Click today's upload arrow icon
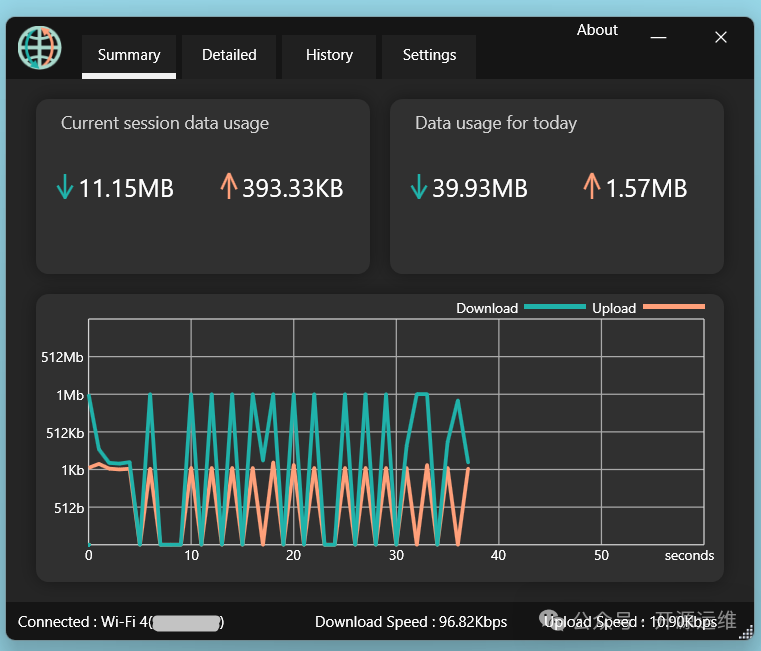Screen dimensions: 761x651 point(592,186)
